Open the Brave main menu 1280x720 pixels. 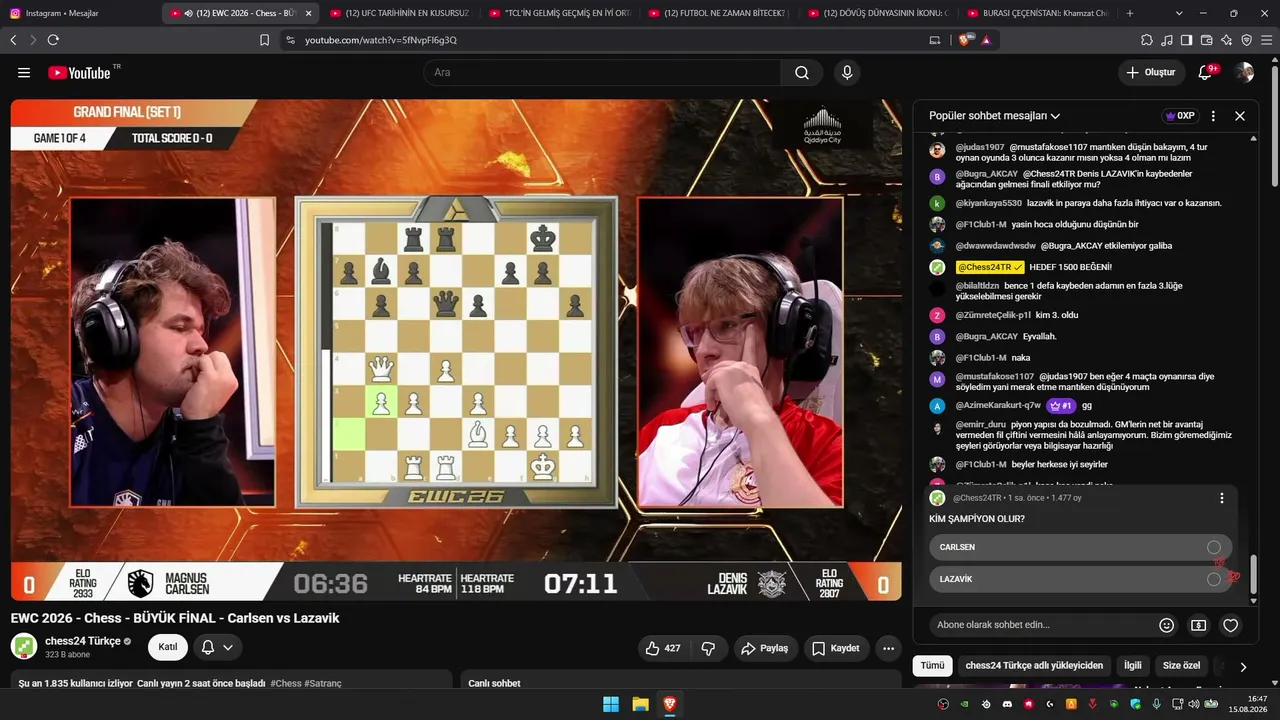coord(1266,40)
